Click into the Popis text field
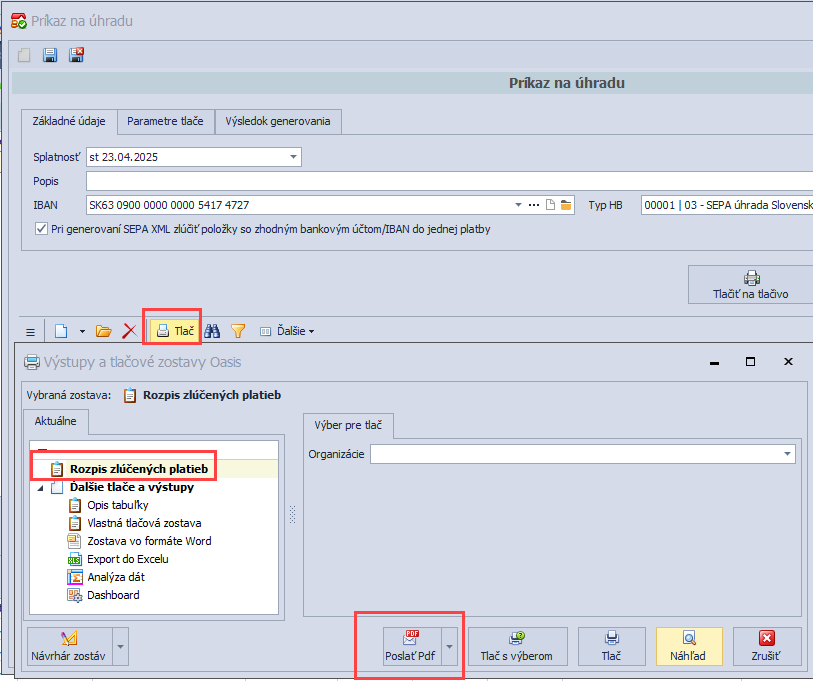This screenshot has width=813, height=681. (448, 181)
